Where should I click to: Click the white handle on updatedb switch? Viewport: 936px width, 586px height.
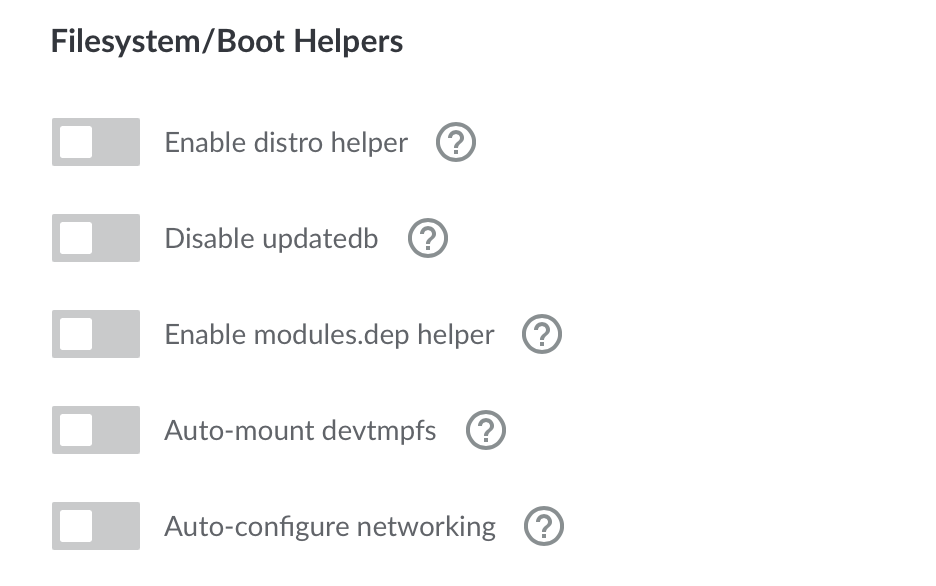77,238
